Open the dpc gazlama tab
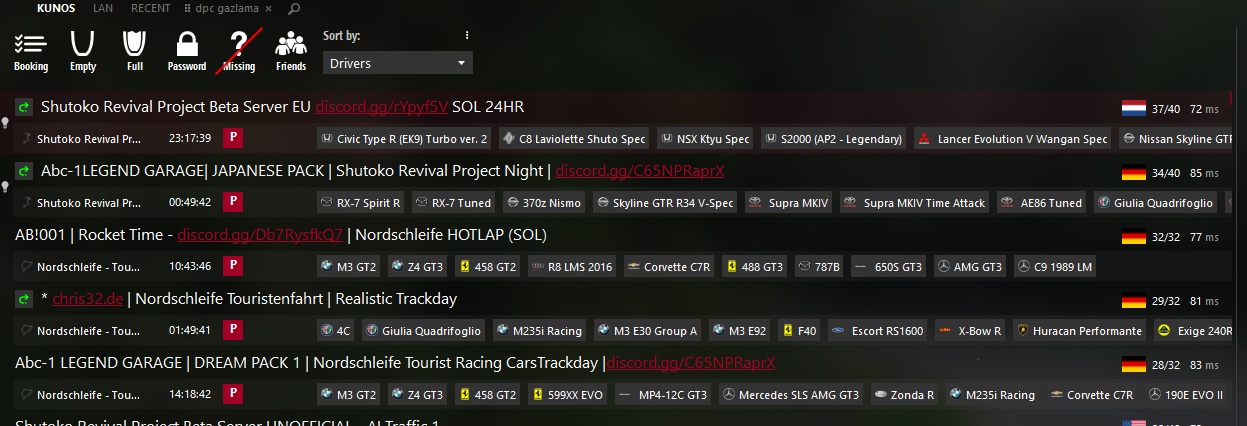1247x426 pixels. (226, 8)
